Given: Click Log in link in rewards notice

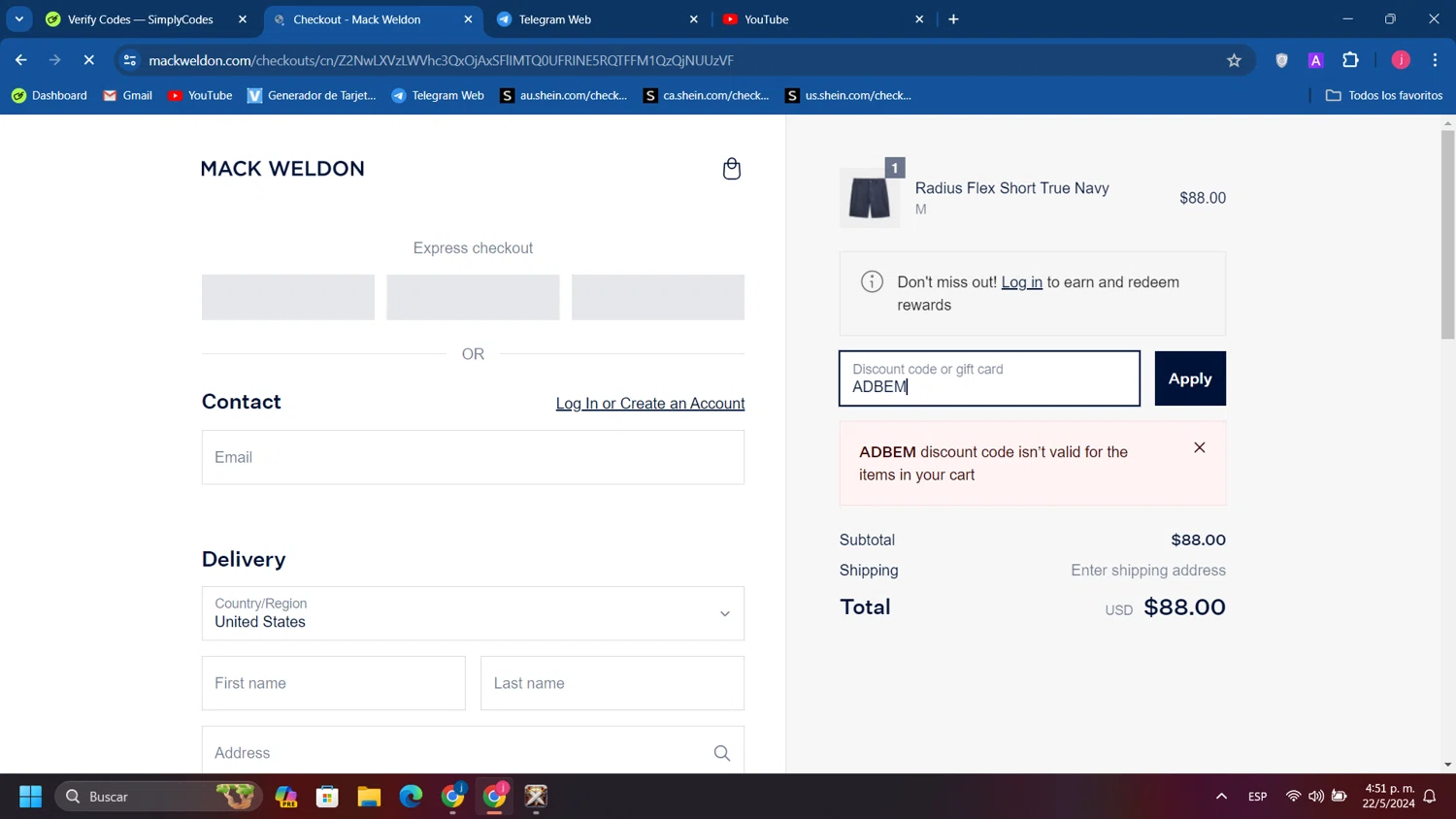Looking at the screenshot, I should coord(1021,282).
